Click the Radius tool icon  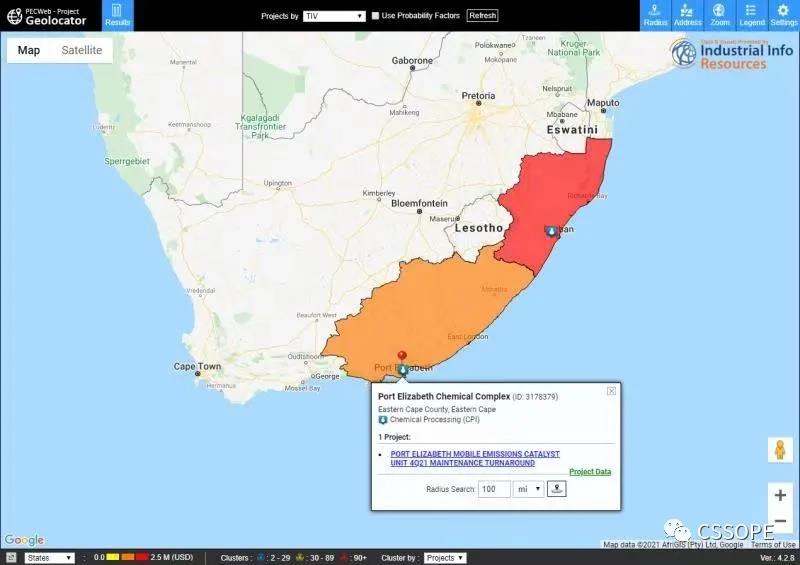pyautogui.click(x=656, y=15)
